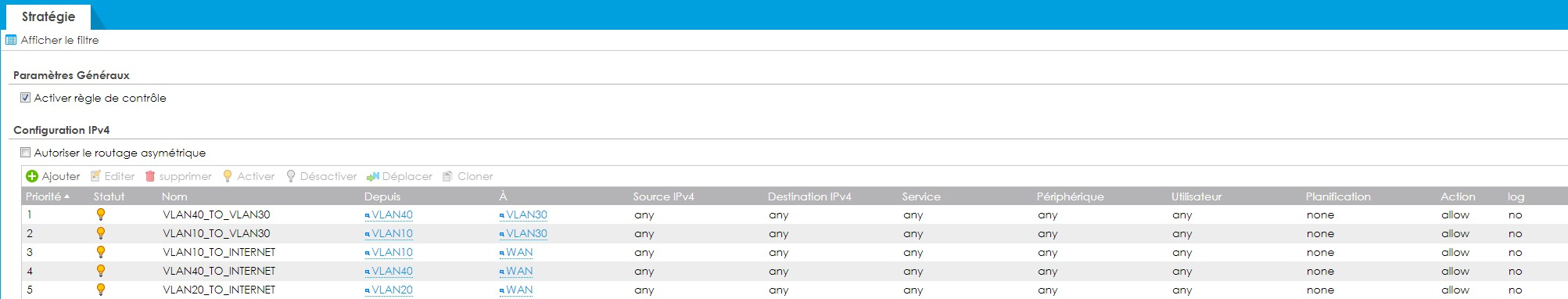Uncheck Activer règle de contrôle checkbox
The image size is (1568, 299).
(25, 98)
